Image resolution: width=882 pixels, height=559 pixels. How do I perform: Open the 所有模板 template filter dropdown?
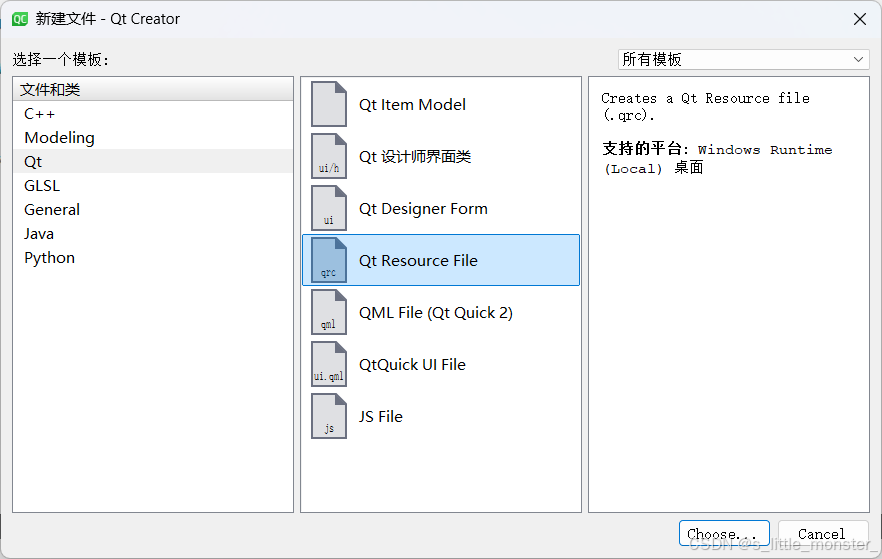click(743, 59)
